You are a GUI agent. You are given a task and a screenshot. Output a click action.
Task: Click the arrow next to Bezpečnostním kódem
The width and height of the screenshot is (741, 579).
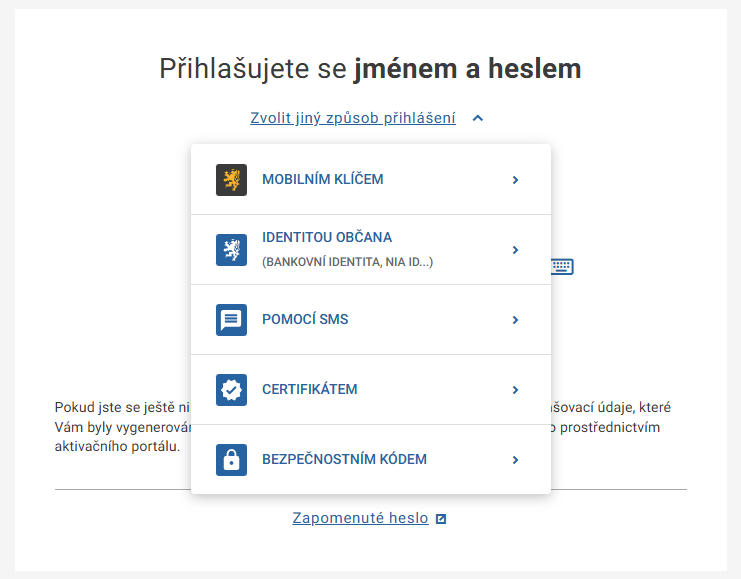(516, 460)
